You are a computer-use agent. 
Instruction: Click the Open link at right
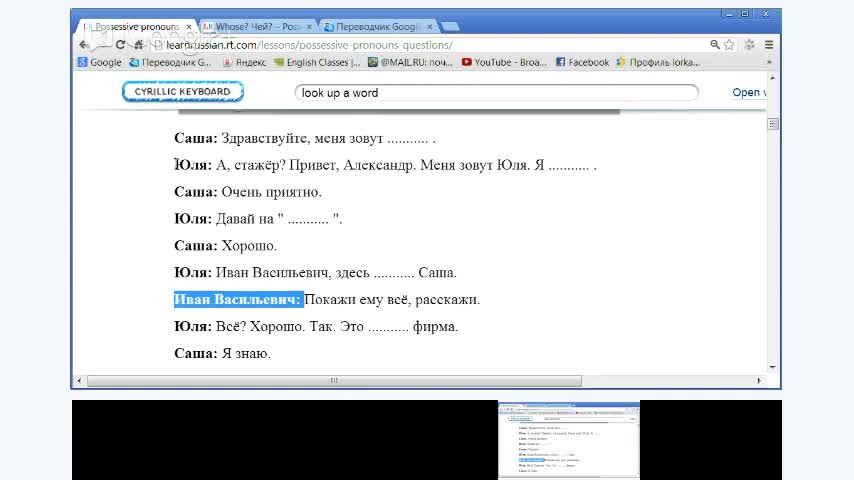pos(748,93)
